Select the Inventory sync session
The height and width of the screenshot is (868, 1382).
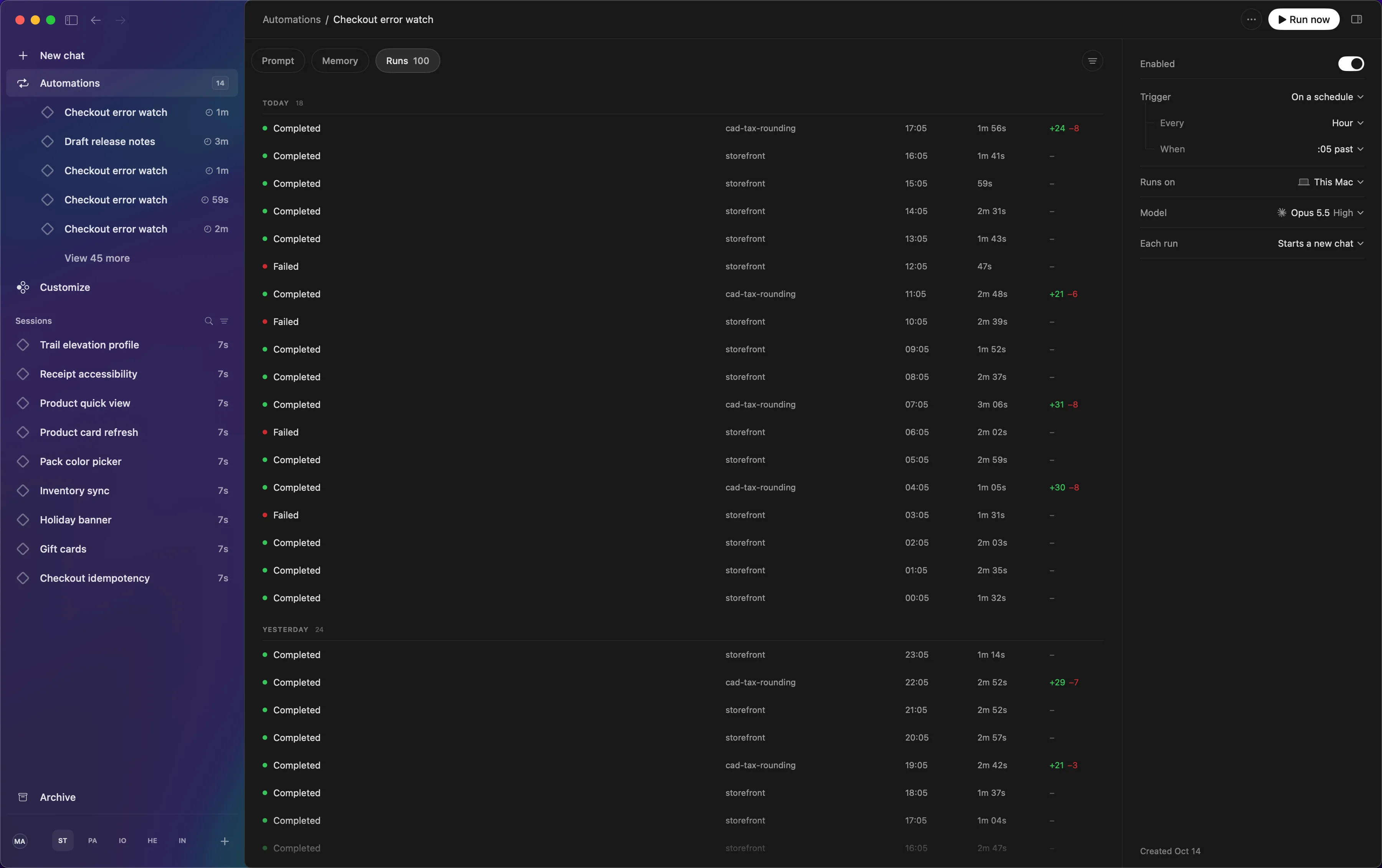click(122, 490)
